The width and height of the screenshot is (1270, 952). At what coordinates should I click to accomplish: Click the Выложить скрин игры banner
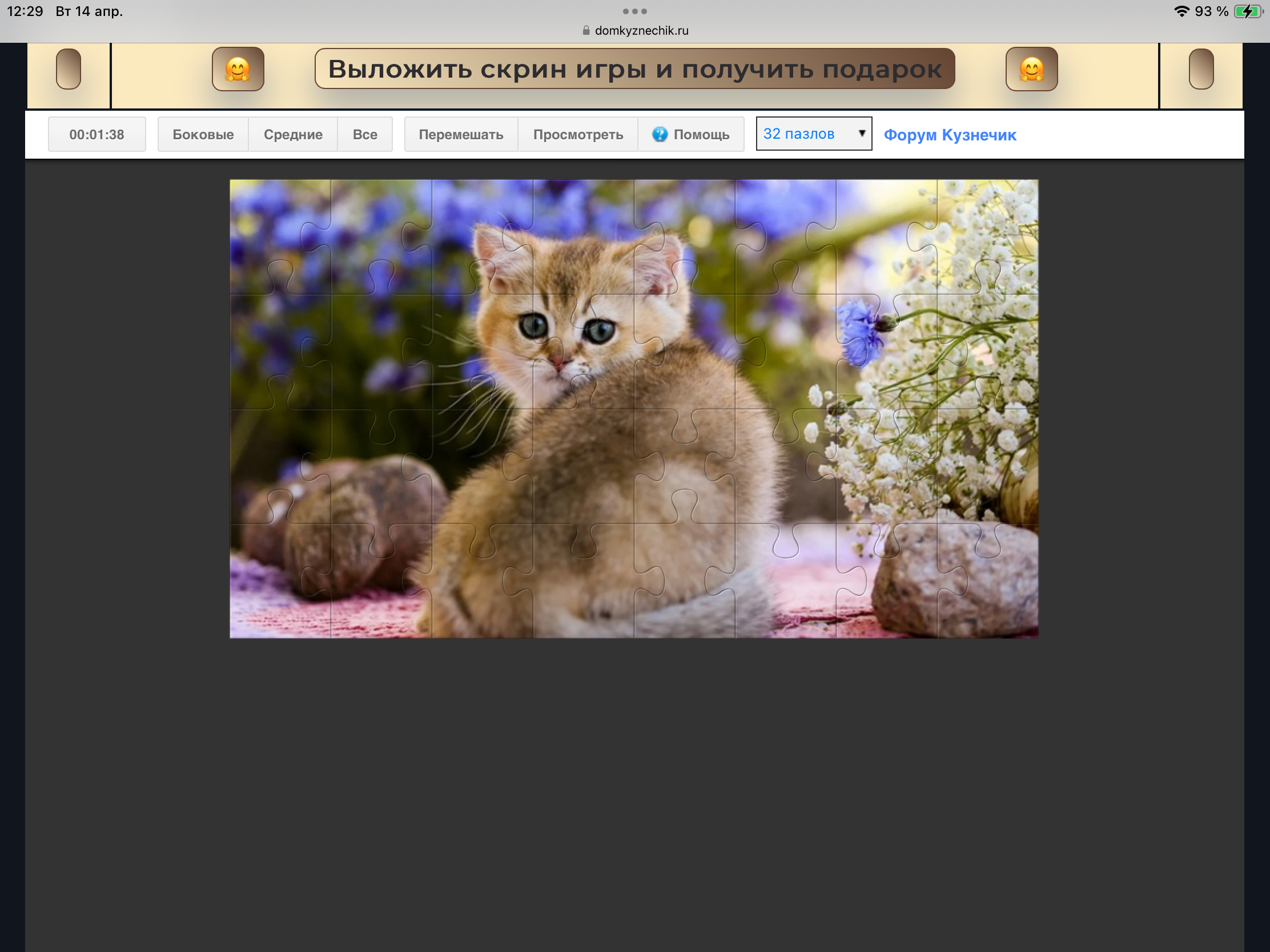(634, 69)
